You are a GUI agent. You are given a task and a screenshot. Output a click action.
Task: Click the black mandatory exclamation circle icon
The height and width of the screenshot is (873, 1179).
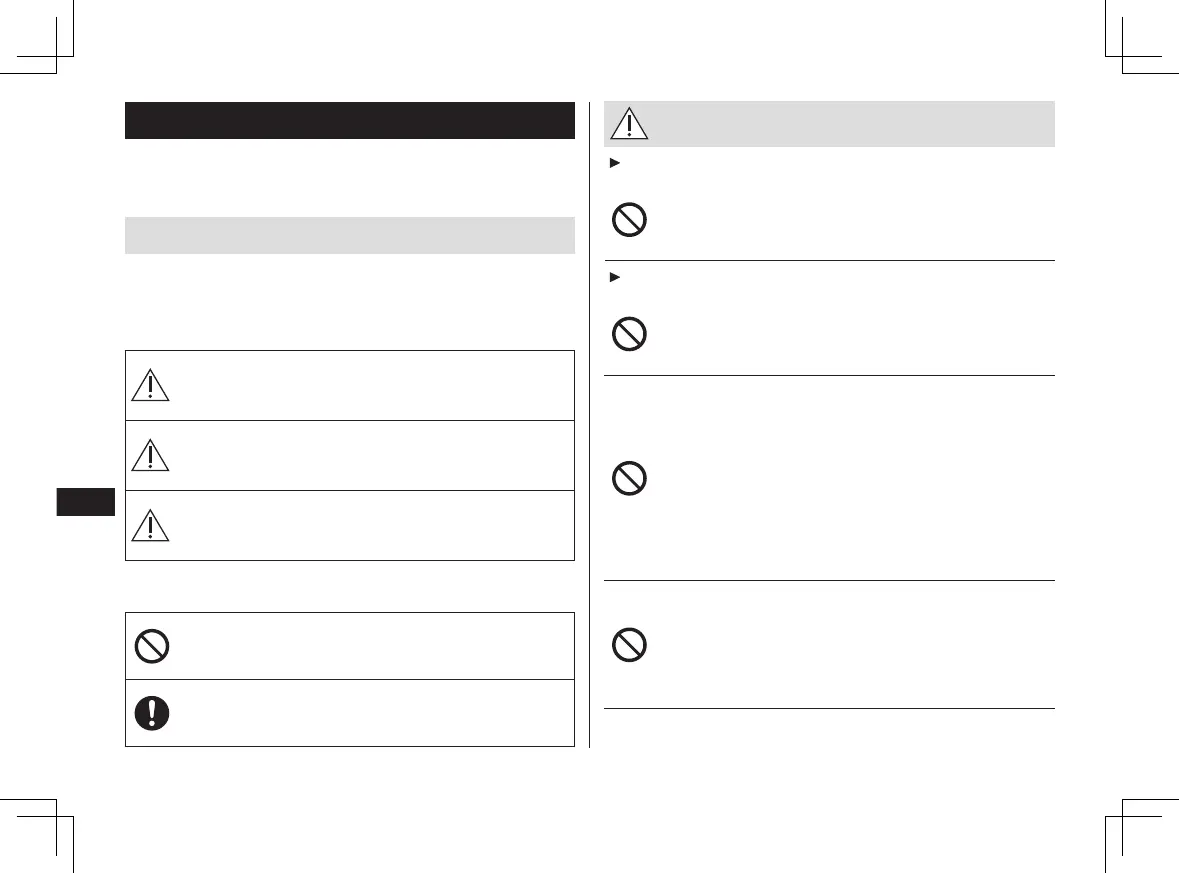[x=150, y=713]
